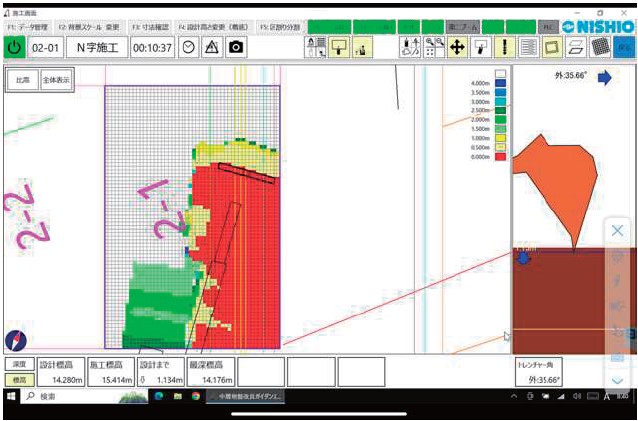Screen dimensions: 638x421
Task: Click the yellow machine position icon
Action: (362, 47)
